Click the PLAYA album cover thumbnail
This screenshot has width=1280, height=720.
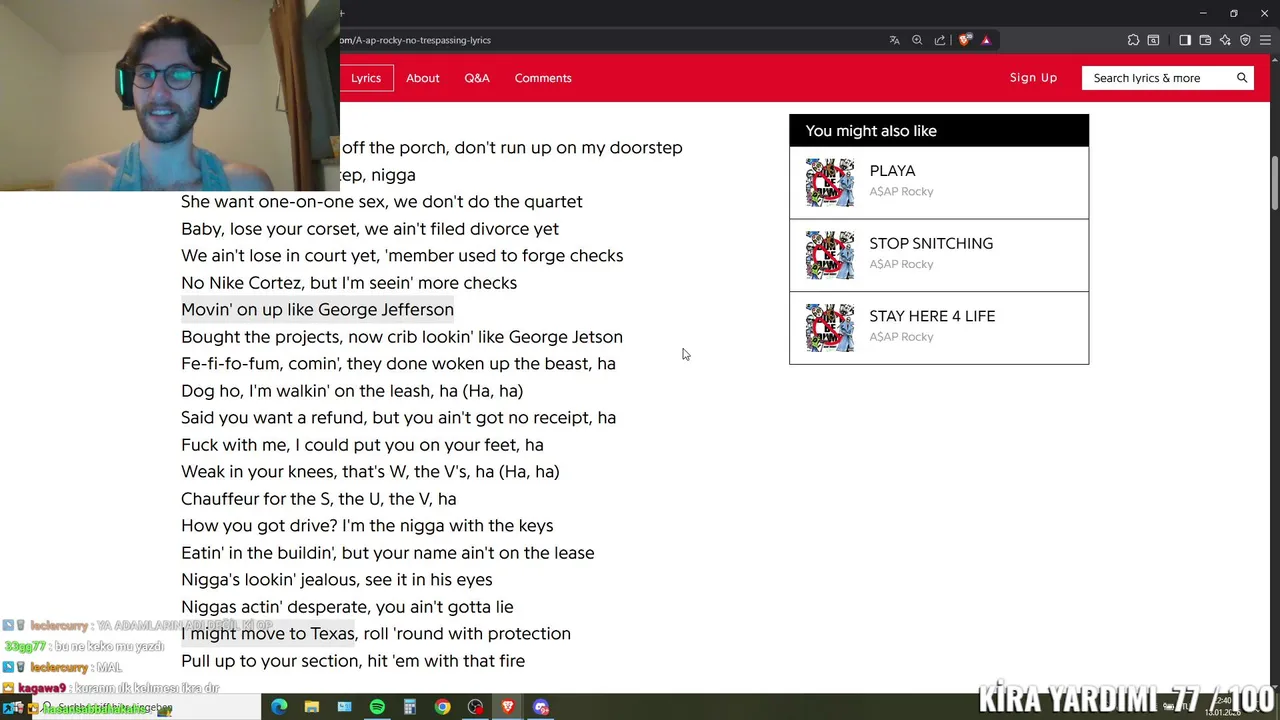[830, 182]
